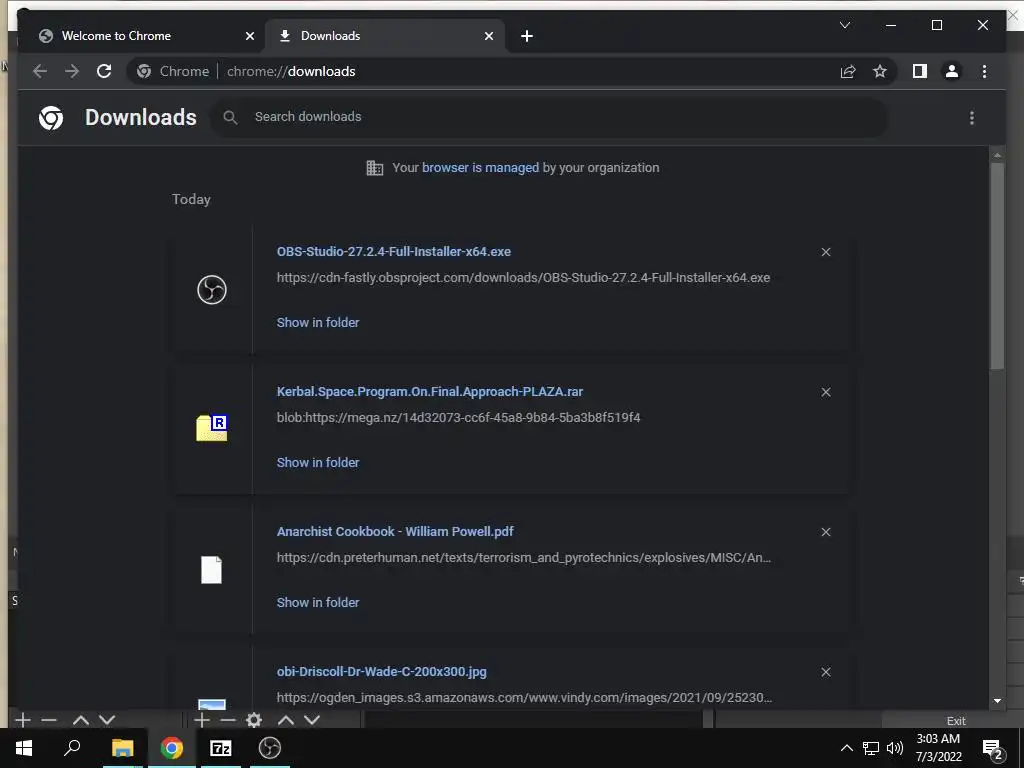Open the Chrome profile avatar menu
This screenshot has height=768, width=1024.
(952, 71)
